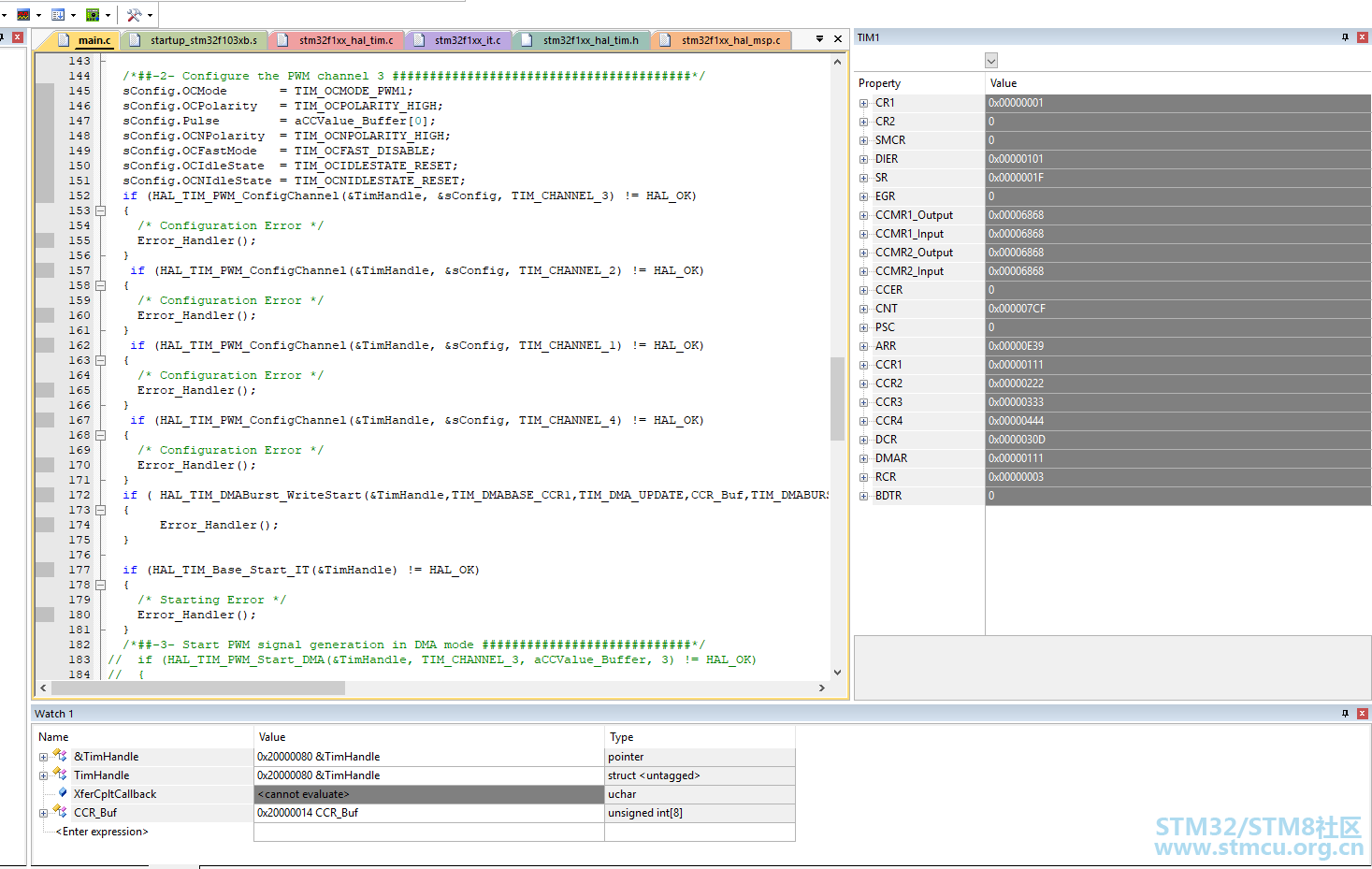Switch to stm32f1xx_it.c tab

[458, 40]
